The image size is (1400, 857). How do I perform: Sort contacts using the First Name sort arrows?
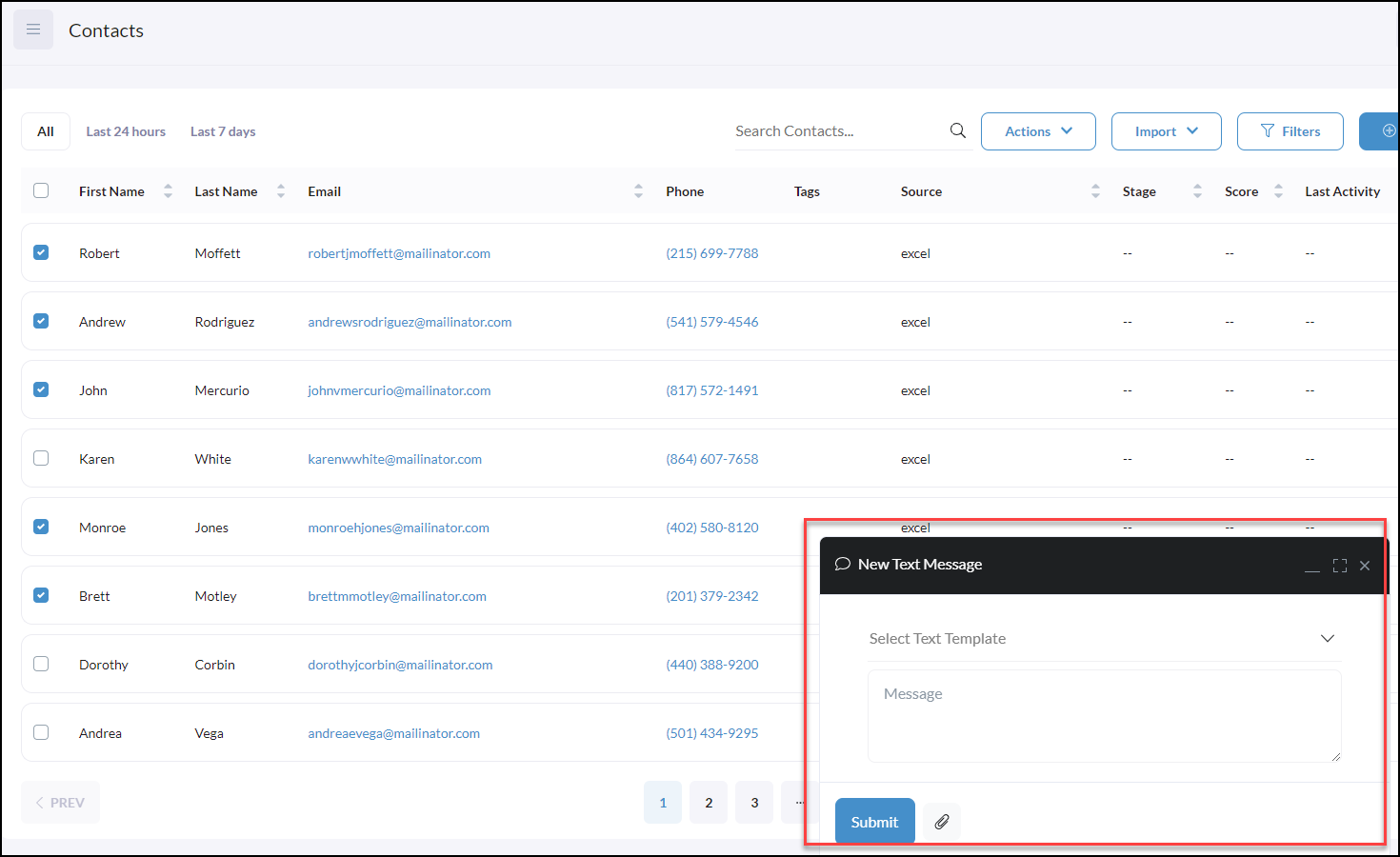point(168,190)
